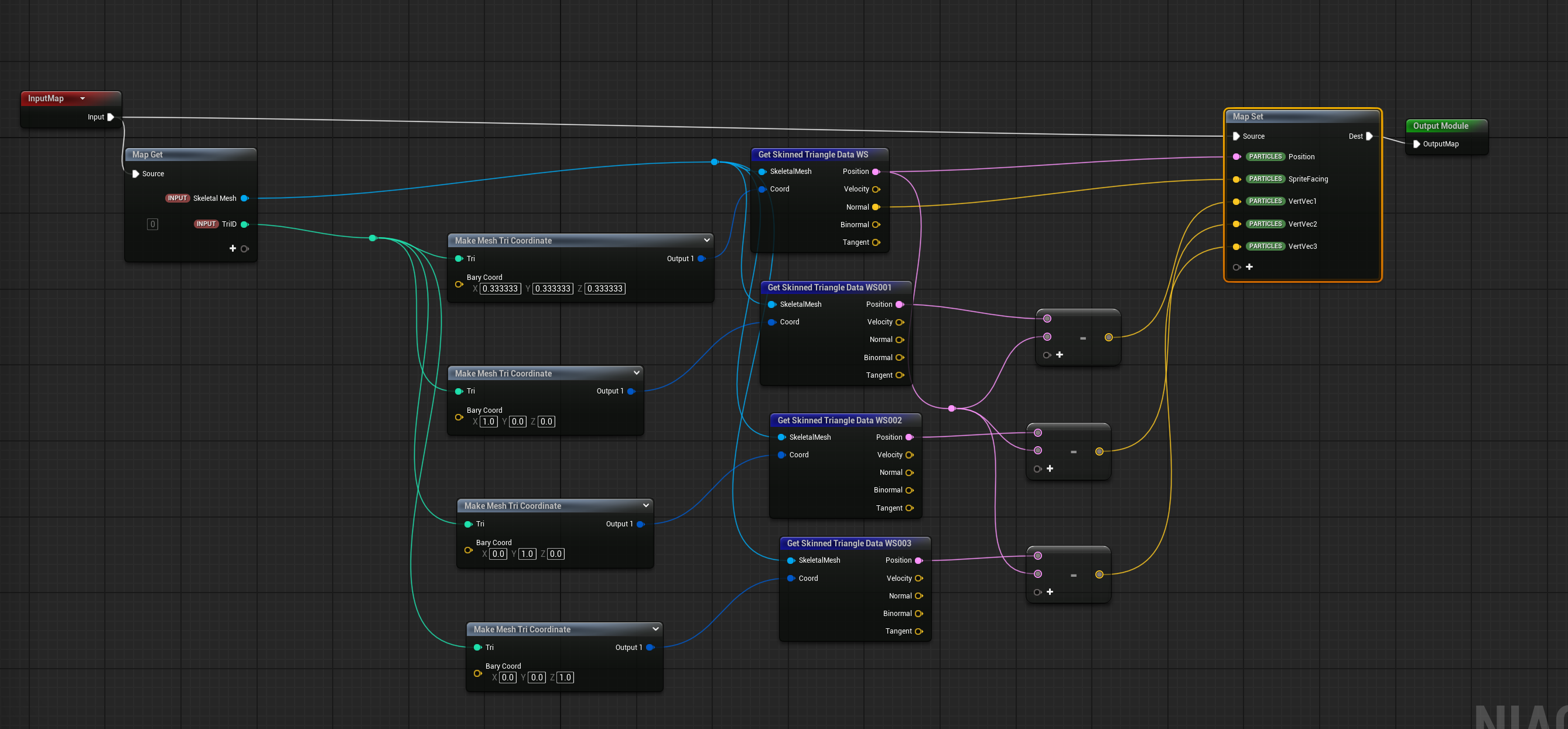
Task: Add a pin on the subtract node fed by WS002
Action: click(1050, 468)
